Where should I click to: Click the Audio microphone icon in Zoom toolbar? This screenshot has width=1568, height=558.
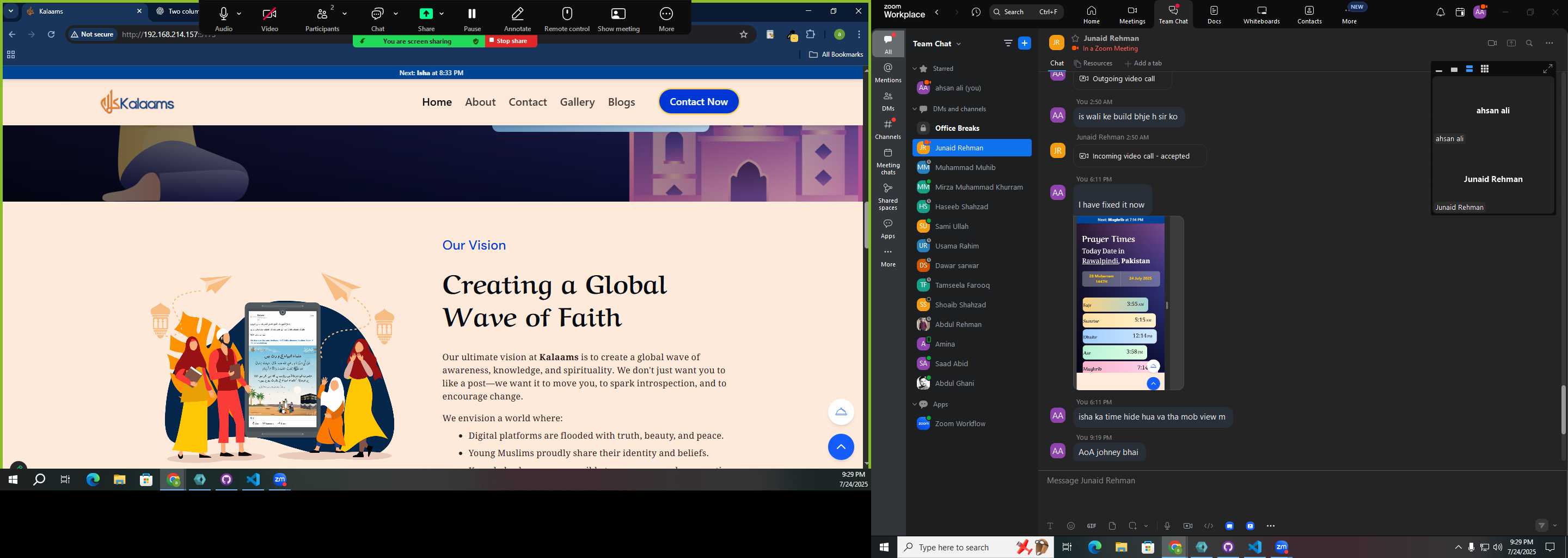coord(223,14)
